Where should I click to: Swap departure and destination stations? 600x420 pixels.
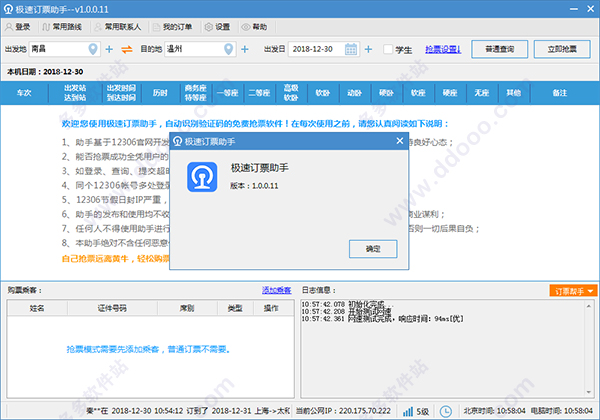point(127,49)
